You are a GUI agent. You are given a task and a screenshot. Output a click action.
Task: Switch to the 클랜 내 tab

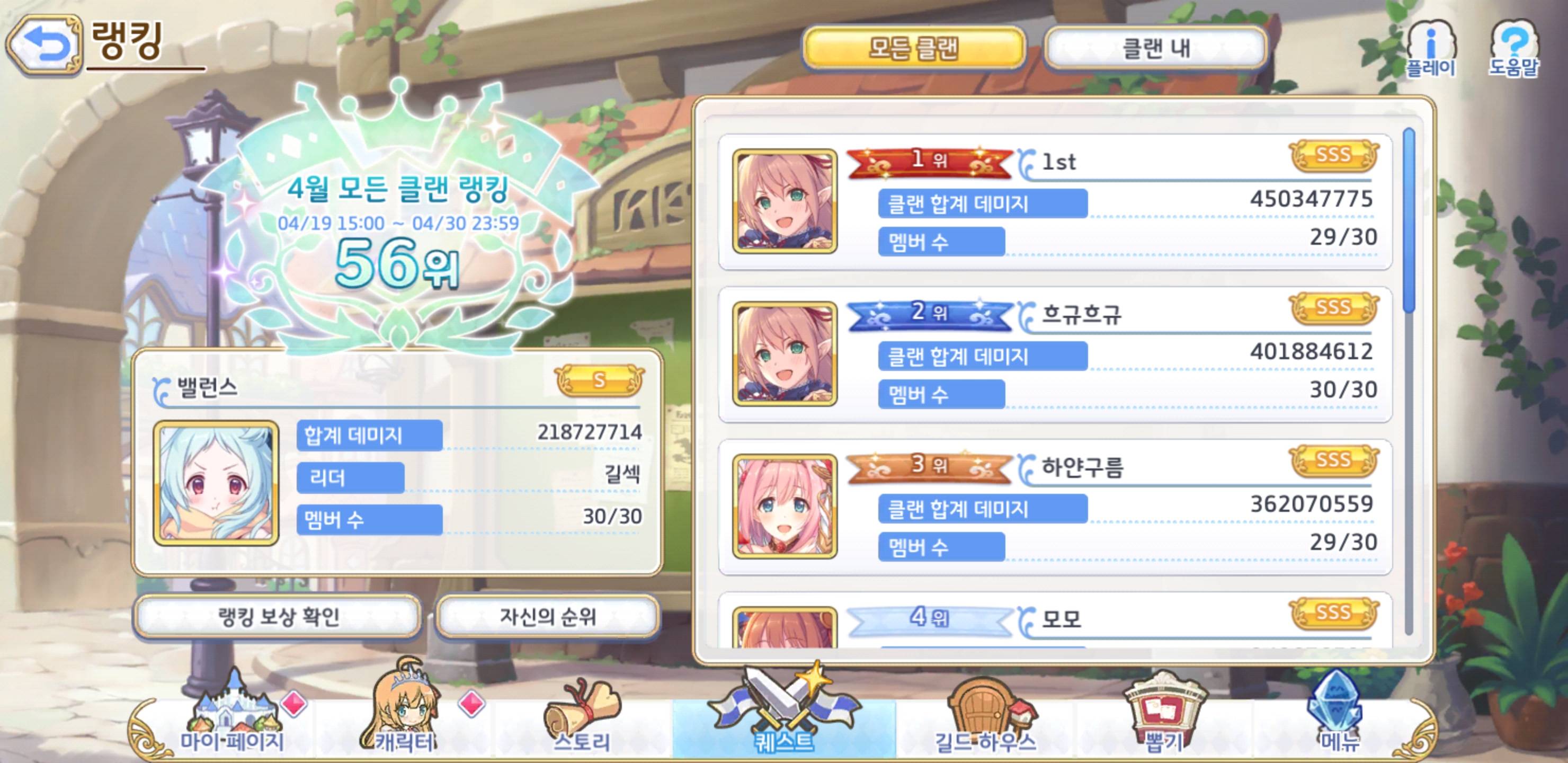coord(1156,48)
